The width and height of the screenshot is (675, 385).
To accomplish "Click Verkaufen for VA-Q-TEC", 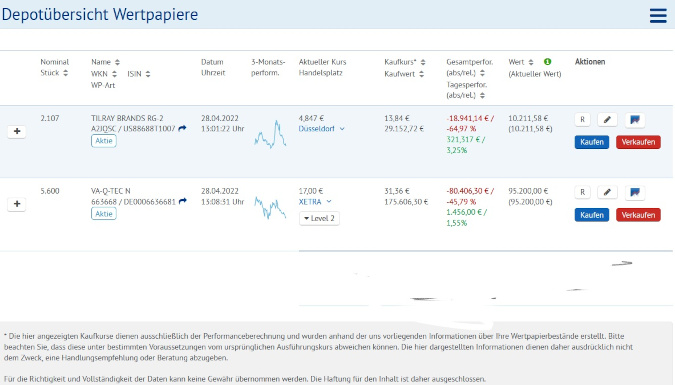I will [x=638, y=214].
